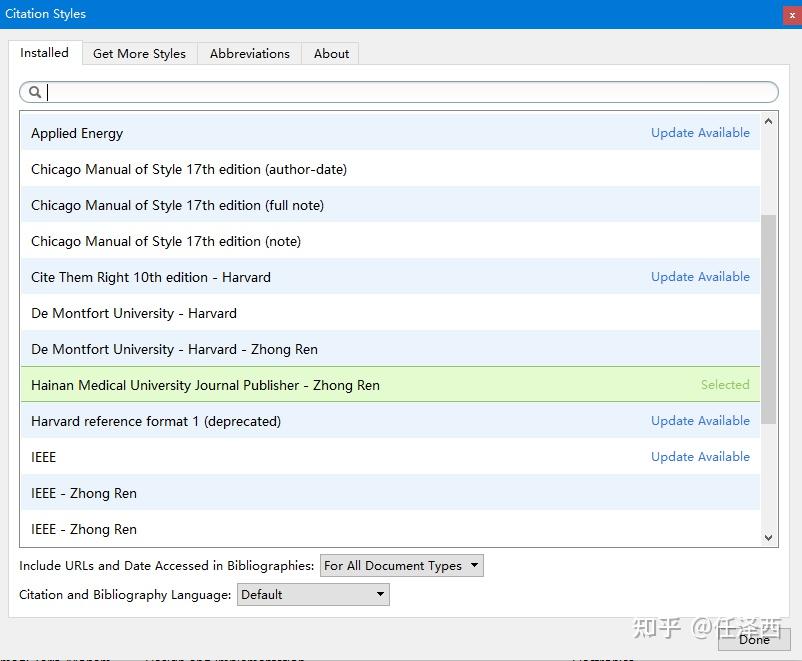802x661 pixels.
Task: Select the Applied Energy style
Action: coord(390,133)
